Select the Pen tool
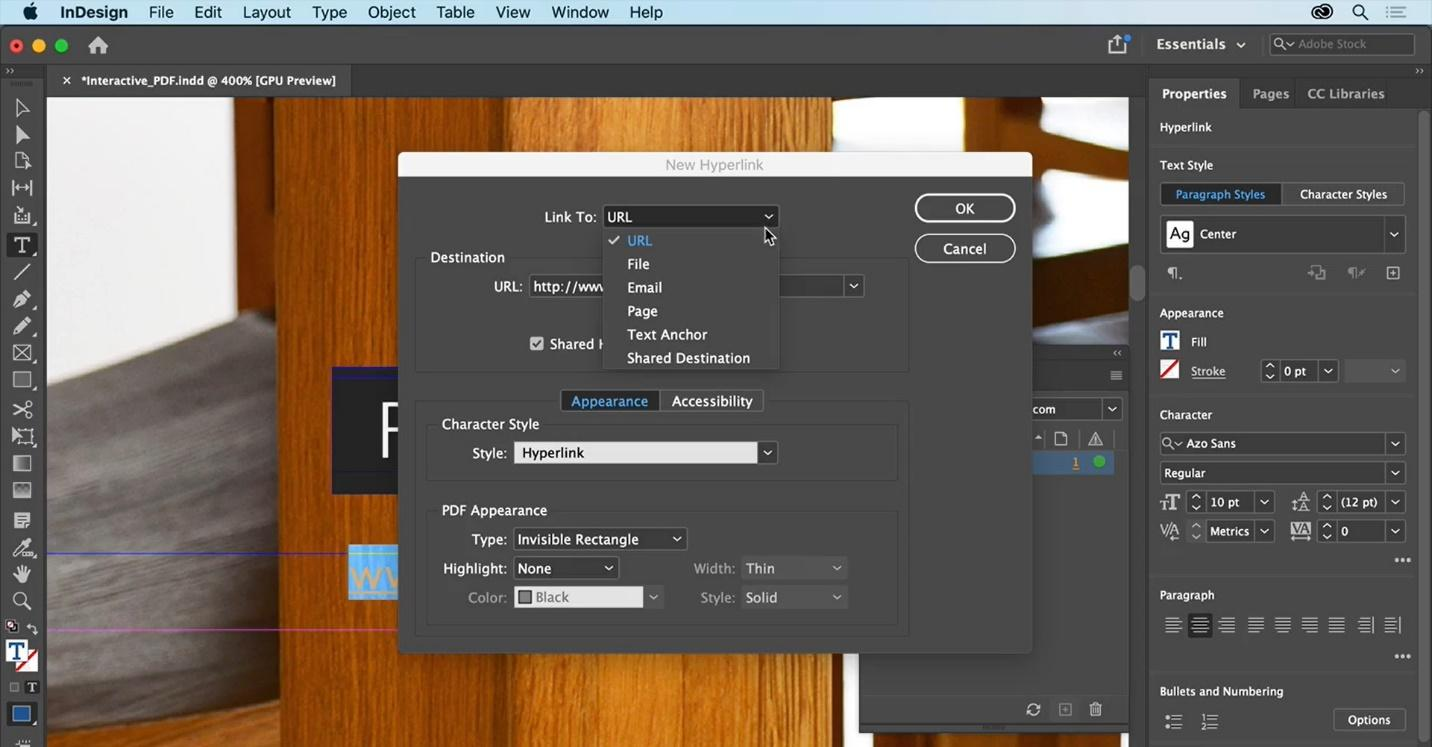This screenshot has height=747, width=1432. click(22, 298)
